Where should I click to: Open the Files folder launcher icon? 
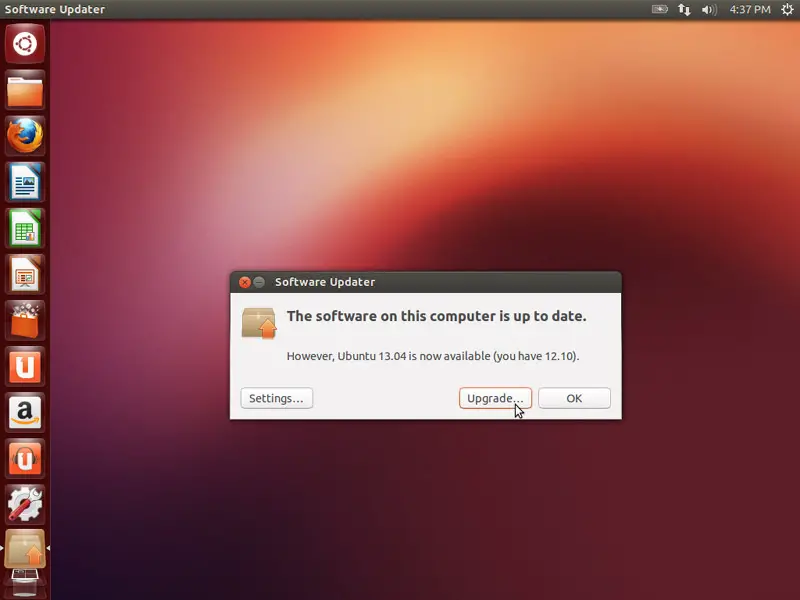tap(25, 90)
